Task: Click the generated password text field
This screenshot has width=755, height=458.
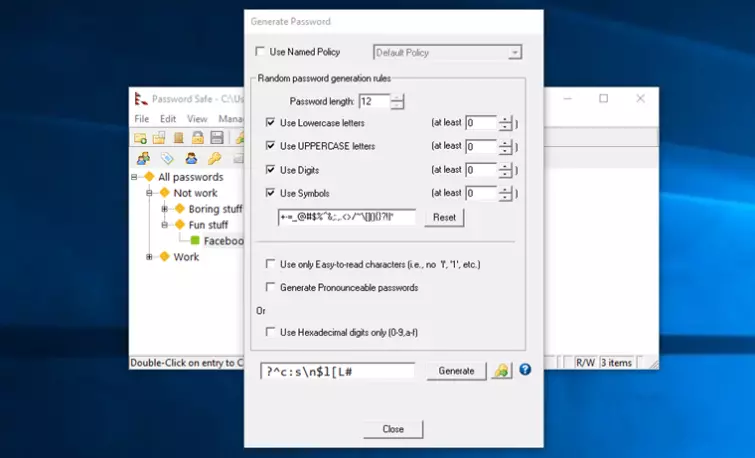Action: (337, 371)
